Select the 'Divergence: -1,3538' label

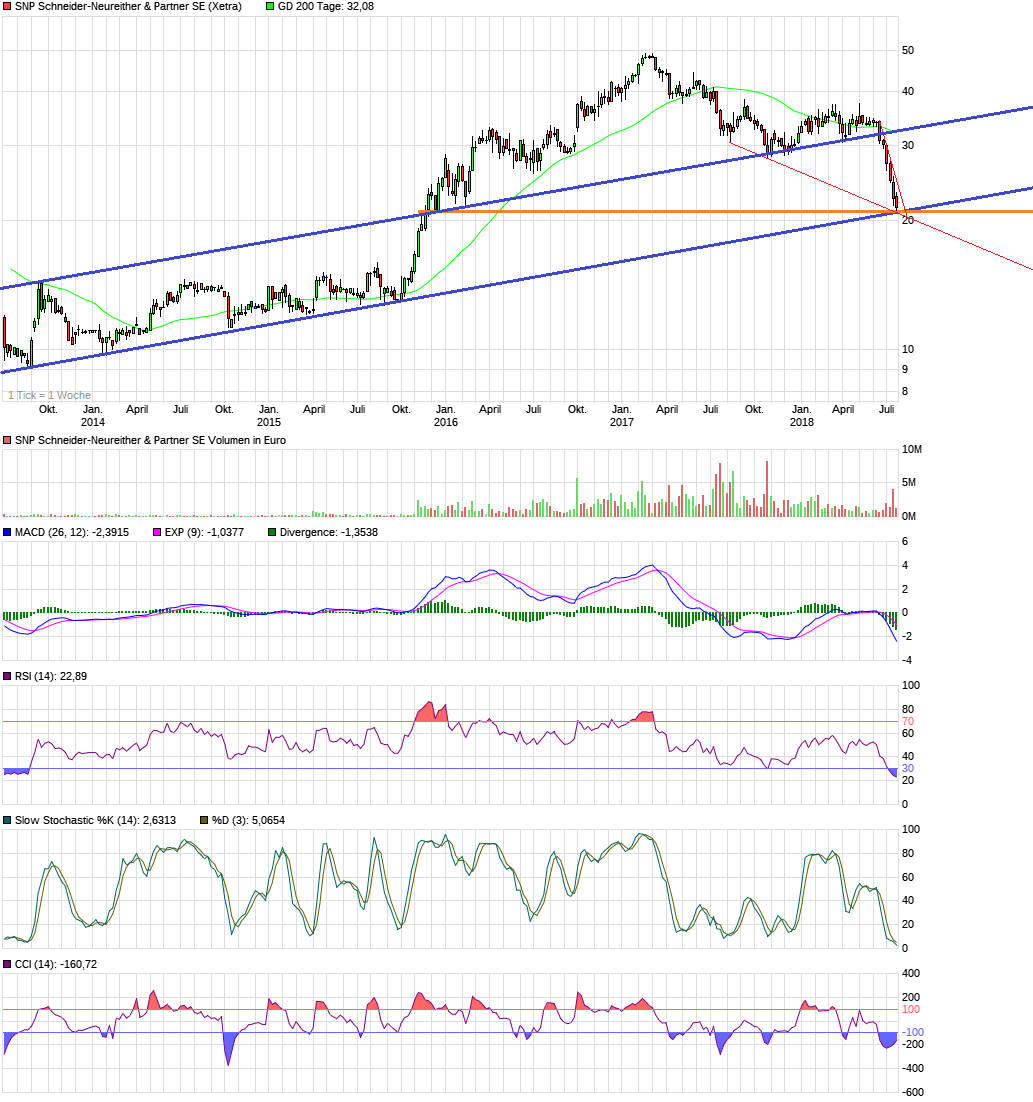coord(329,533)
